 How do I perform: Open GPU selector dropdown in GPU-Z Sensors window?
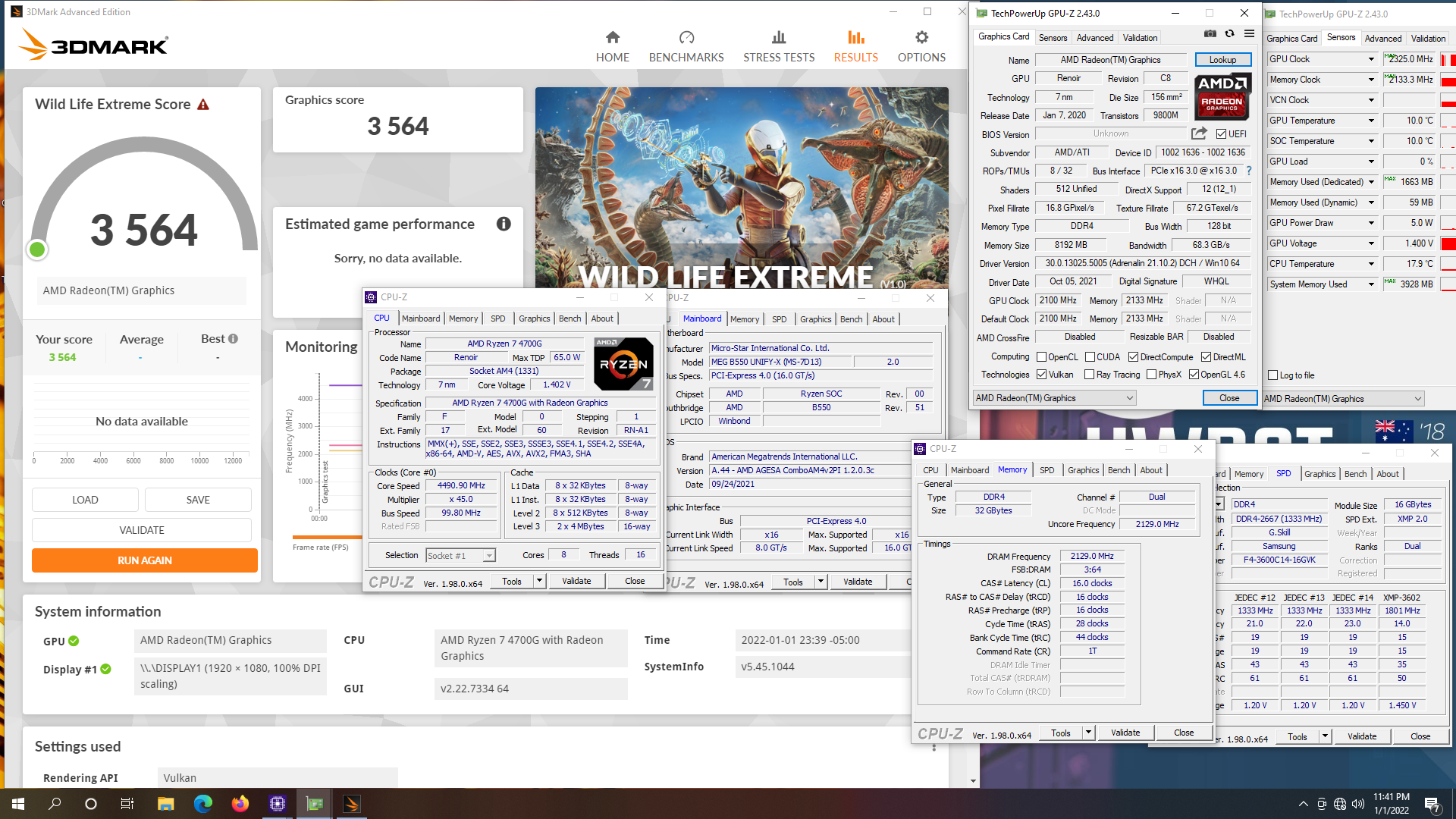point(1343,399)
